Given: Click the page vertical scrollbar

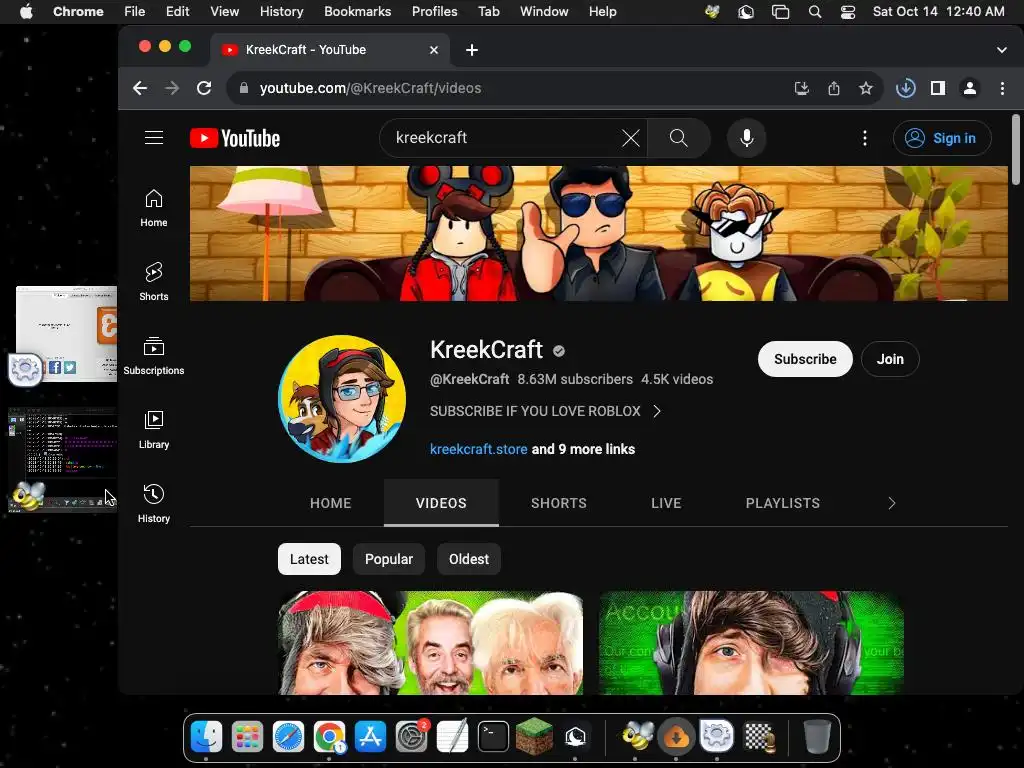Looking at the screenshot, I should [x=1015, y=150].
